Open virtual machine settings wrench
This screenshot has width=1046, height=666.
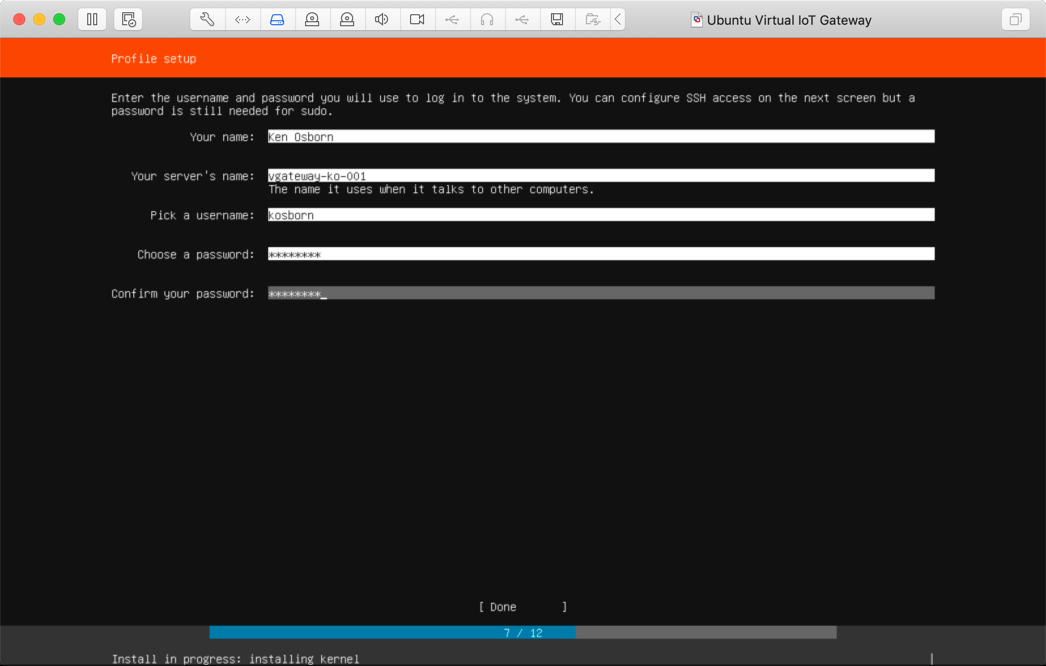207,19
